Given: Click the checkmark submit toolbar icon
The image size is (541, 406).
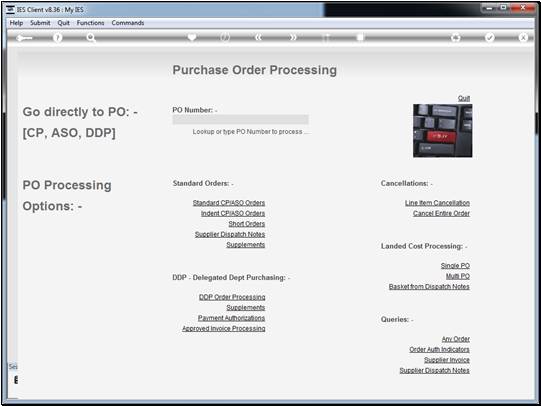Looking at the screenshot, I should click(489, 37).
